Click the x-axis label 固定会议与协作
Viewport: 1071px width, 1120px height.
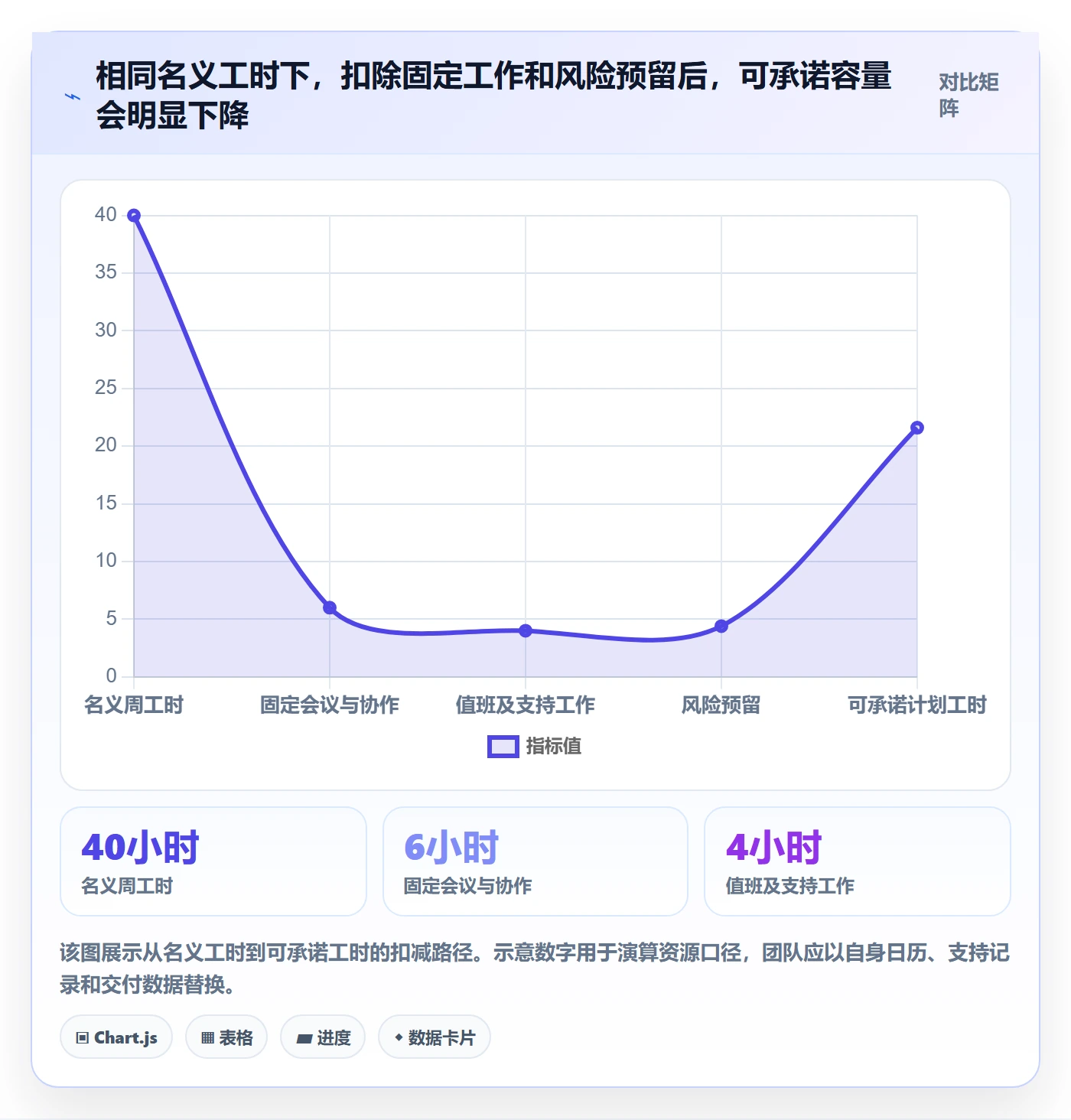point(330,705)
